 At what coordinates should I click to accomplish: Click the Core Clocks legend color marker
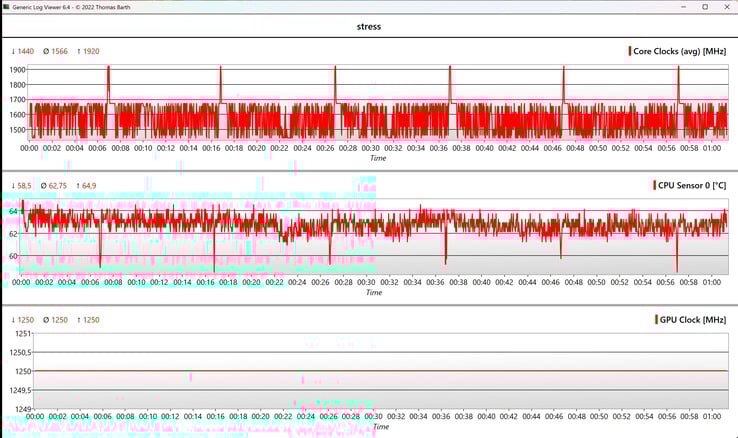(x=630, y=51)
